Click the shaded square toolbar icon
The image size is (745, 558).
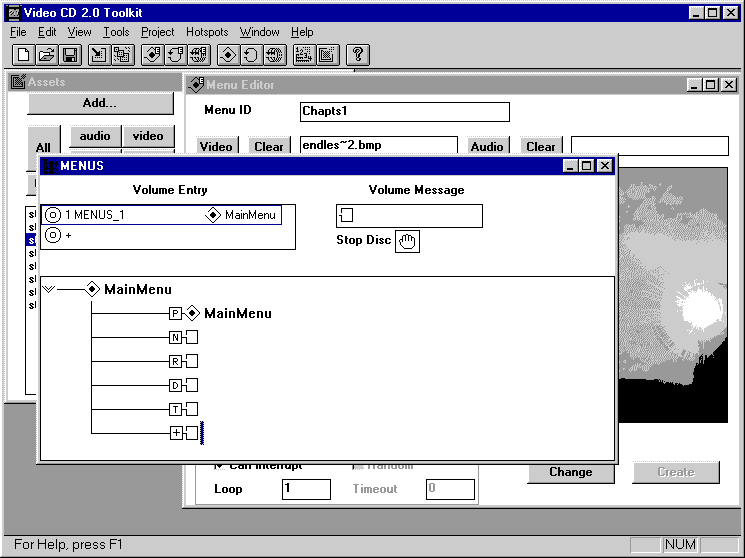[x=328, y=55]
